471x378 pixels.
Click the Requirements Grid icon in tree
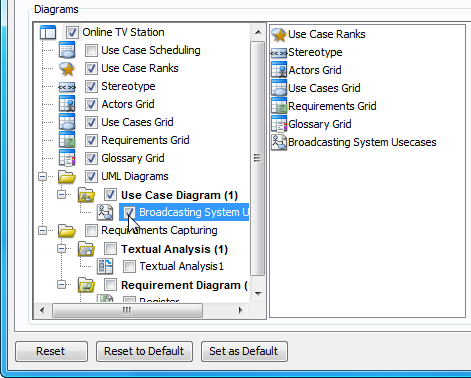(x=67, y=140)
